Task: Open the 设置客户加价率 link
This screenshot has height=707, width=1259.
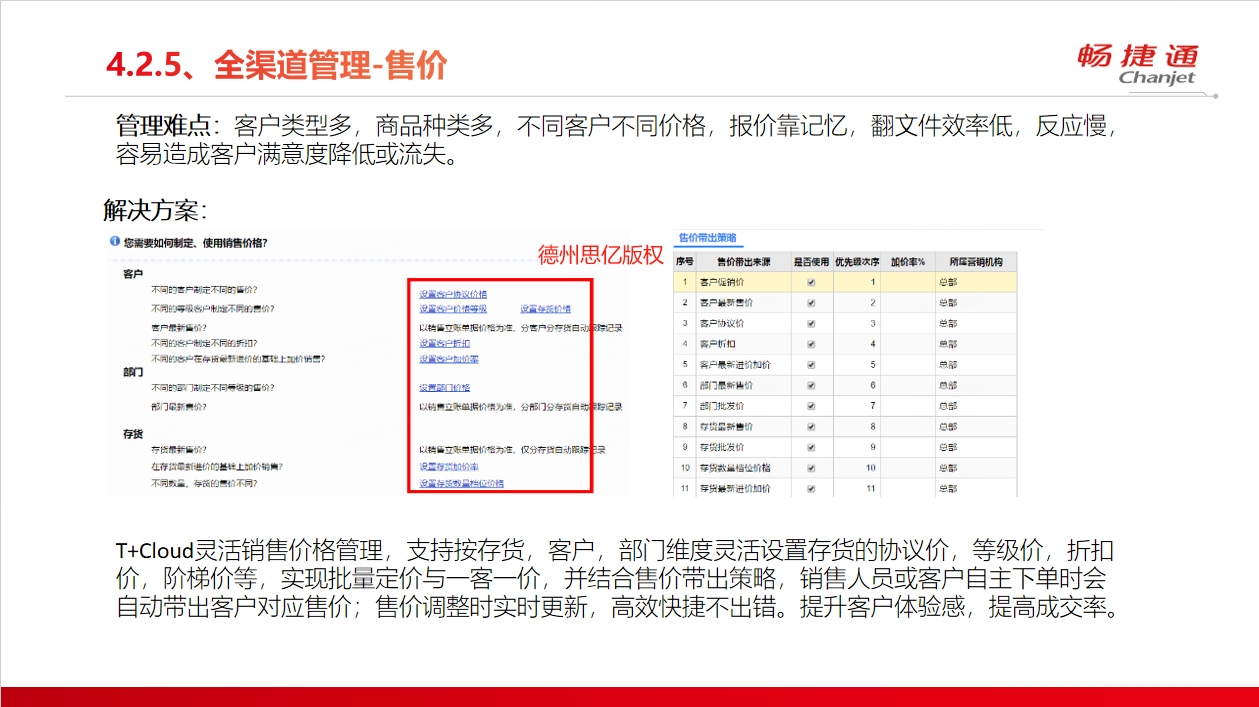Action: pyautogui.click(x=448, y=359)
